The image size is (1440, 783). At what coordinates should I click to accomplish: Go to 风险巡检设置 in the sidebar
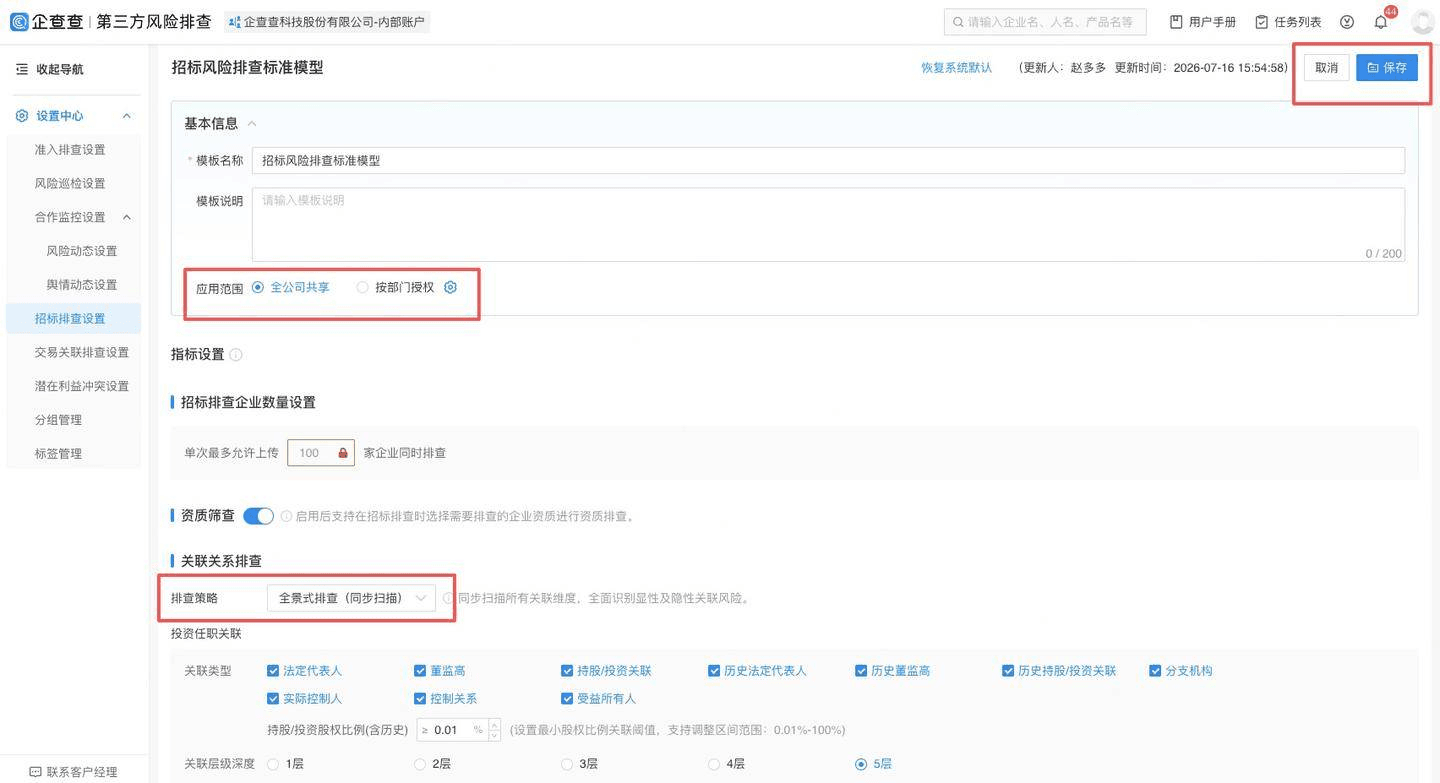click(x=70, y=184)
